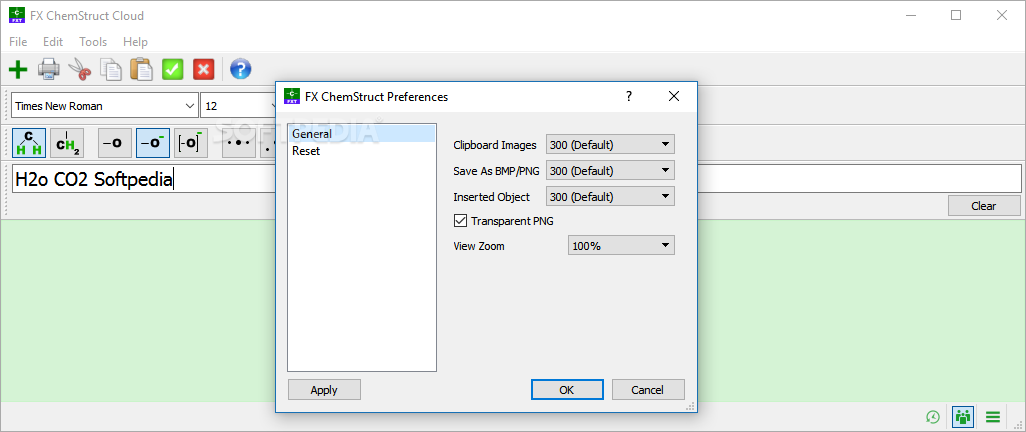Viewport: 1026px width, 432px height.
Task: Select the –O with negative charge button
Action: [x=153, y=143]
